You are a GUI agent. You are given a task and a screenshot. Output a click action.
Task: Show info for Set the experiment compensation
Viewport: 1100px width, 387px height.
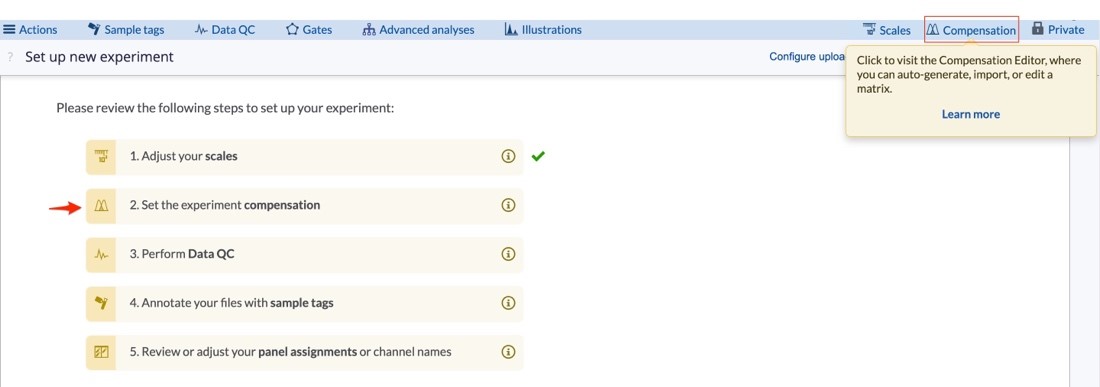[509, 205]
